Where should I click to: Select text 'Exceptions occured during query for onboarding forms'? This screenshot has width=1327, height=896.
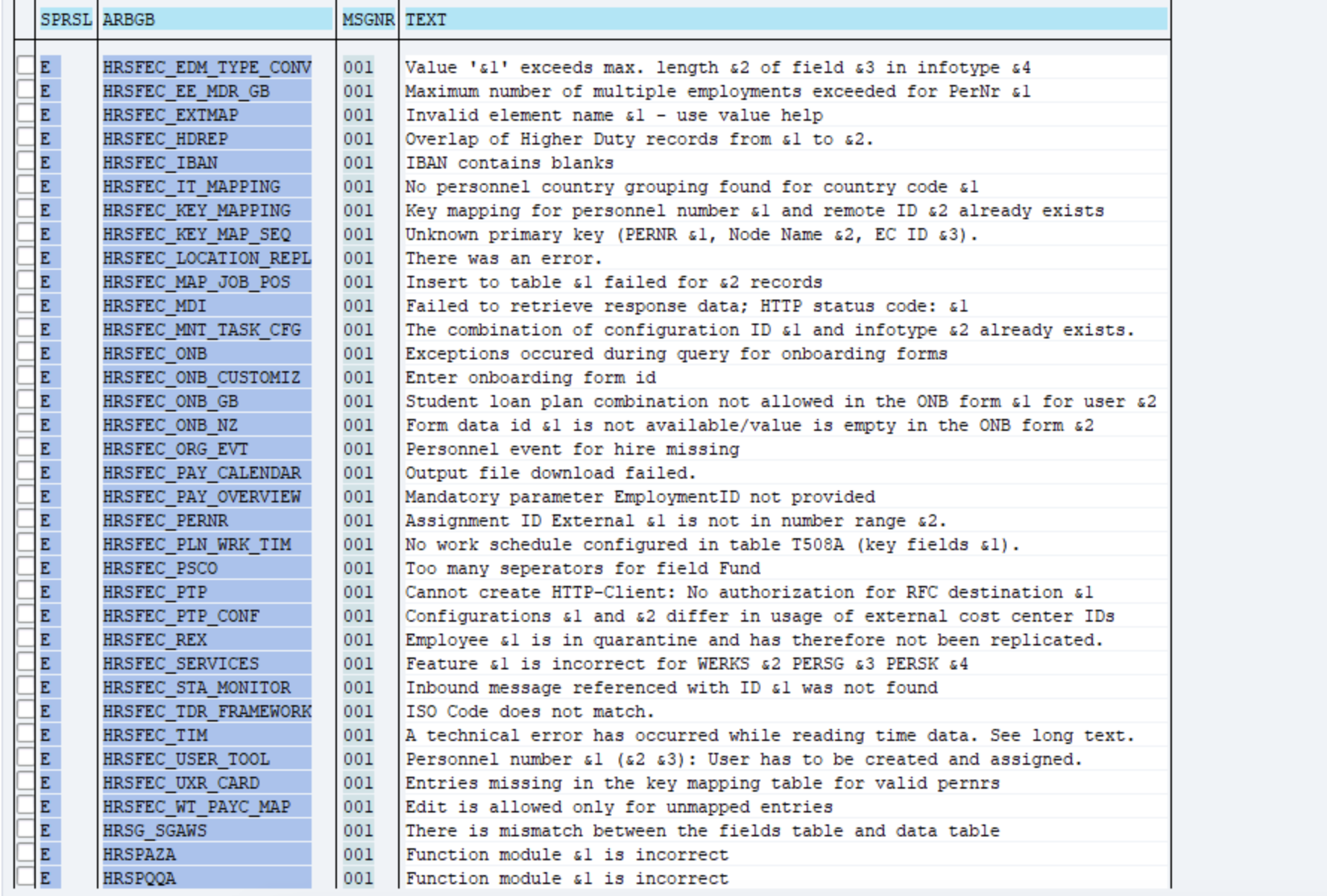[676, 353]
